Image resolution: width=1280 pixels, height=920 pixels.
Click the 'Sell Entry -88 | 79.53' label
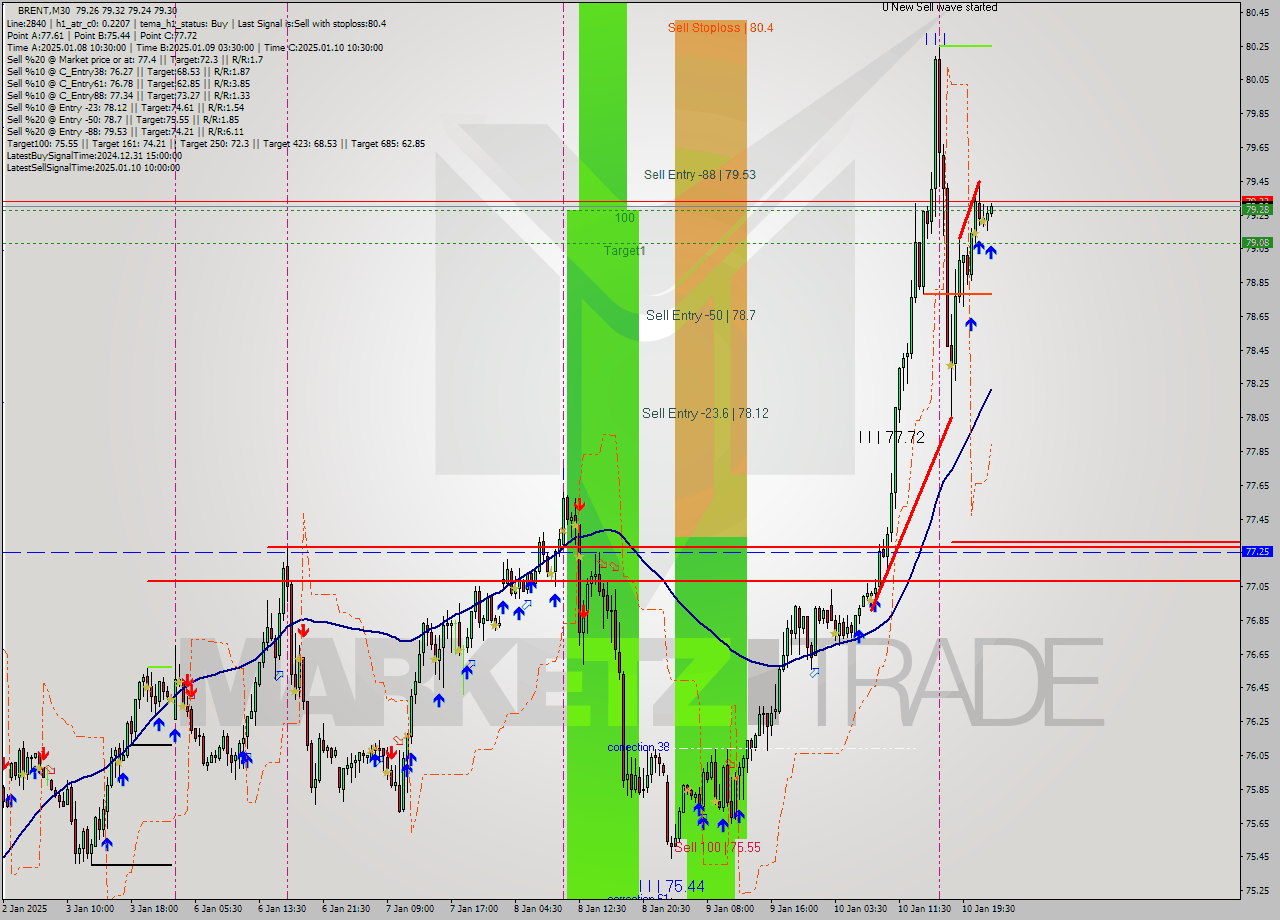699,175
